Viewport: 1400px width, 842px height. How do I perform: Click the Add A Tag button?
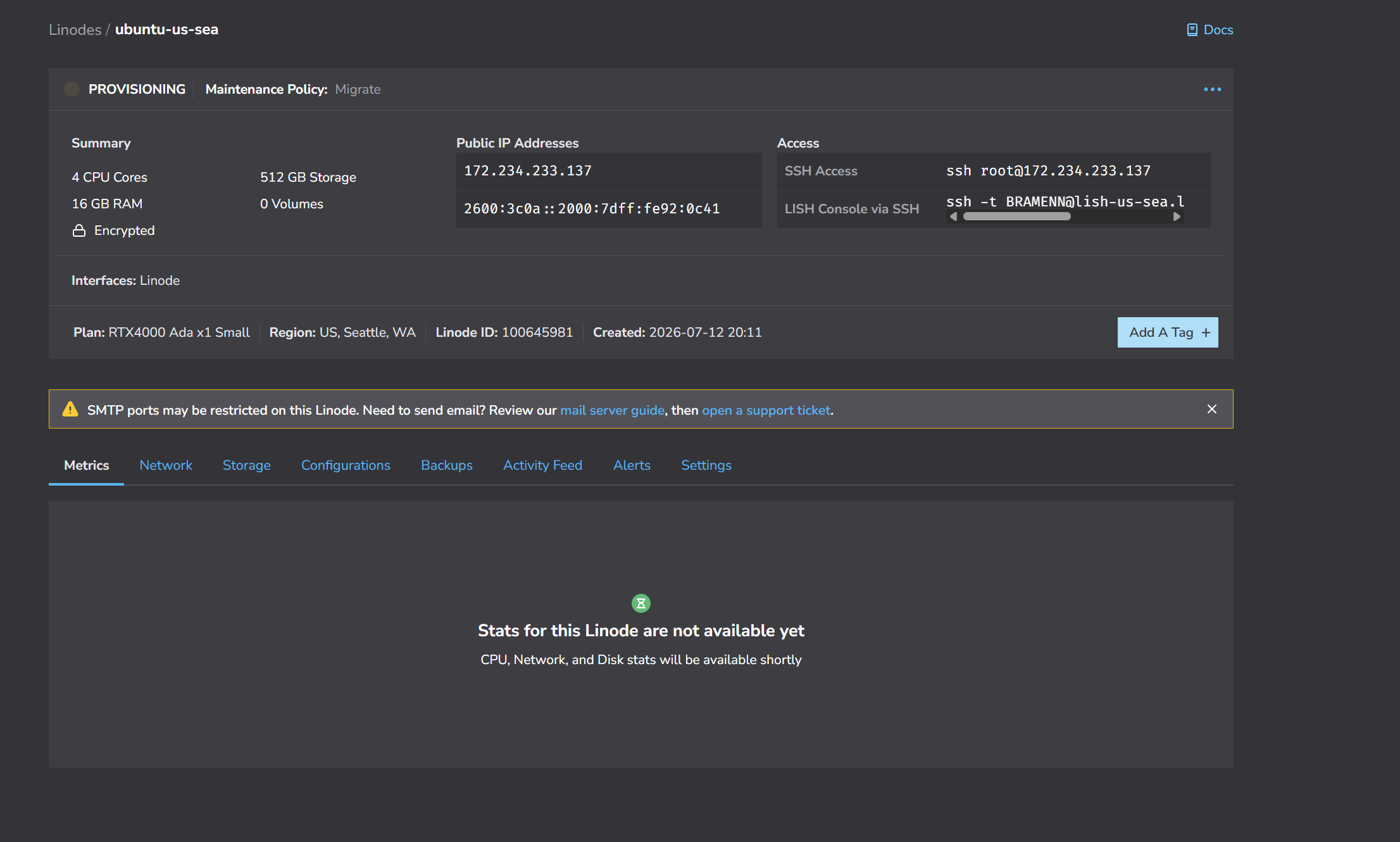pos(1167,332)
